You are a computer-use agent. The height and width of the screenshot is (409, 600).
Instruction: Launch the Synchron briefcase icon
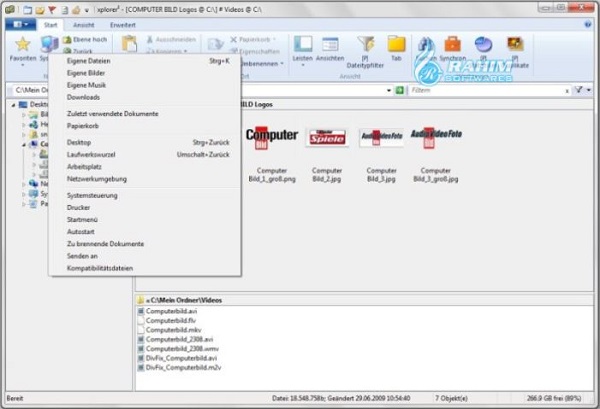(452, 44)
